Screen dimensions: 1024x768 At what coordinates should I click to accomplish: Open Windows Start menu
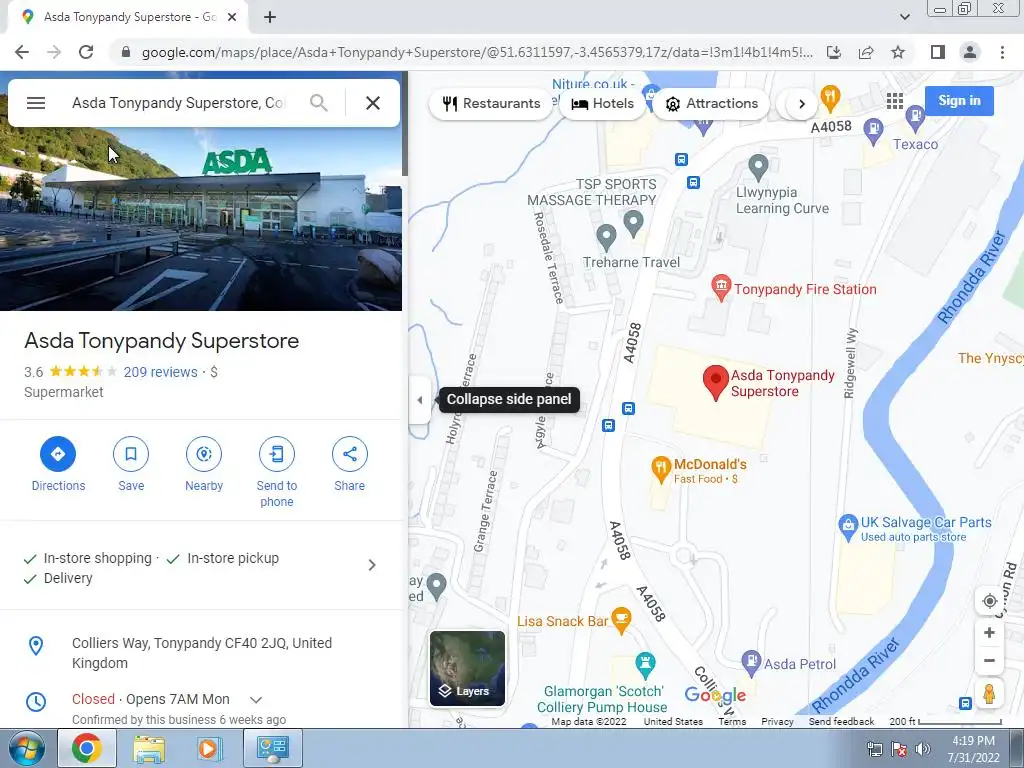click(27, 748)
